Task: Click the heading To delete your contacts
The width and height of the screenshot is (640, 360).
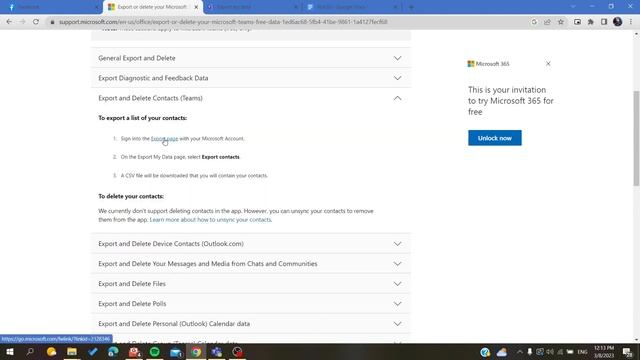Action: coord(131,196)
